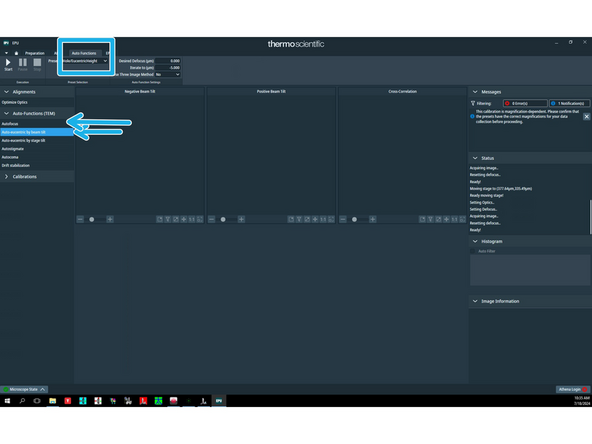The width and height of the screenshot is (592, 444).
Task: Zoom in on Negative Beam Tilt viewer
Action: tap(110, 219)
